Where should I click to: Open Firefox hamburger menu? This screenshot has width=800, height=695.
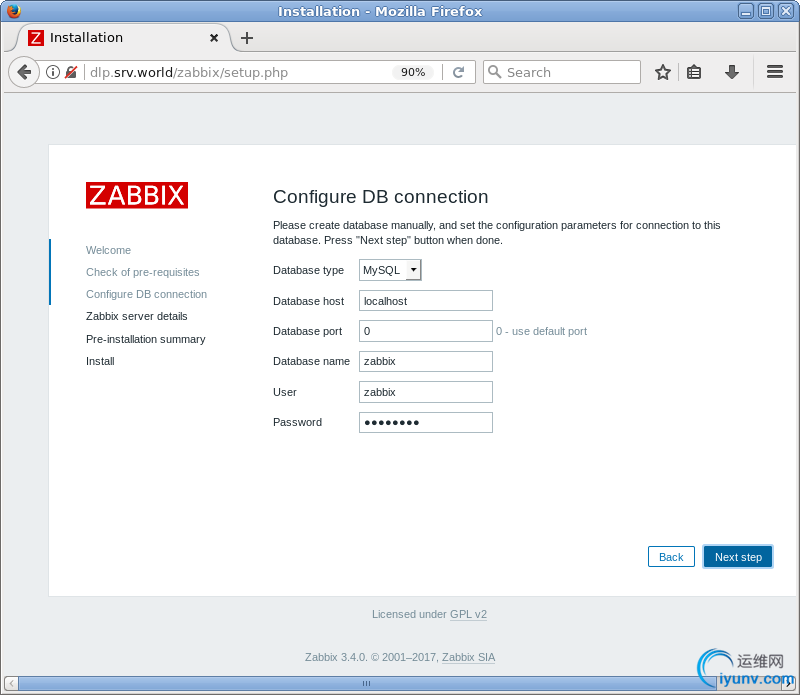click(774, 71)
